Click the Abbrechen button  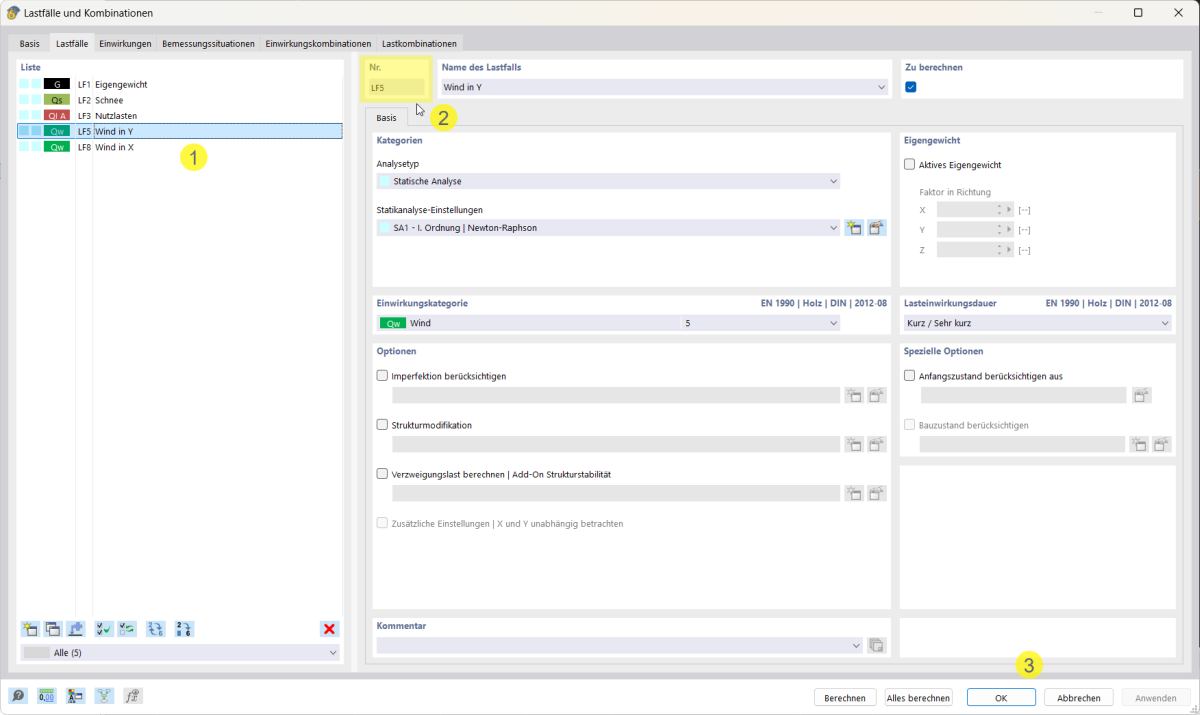coord(1079,698)
